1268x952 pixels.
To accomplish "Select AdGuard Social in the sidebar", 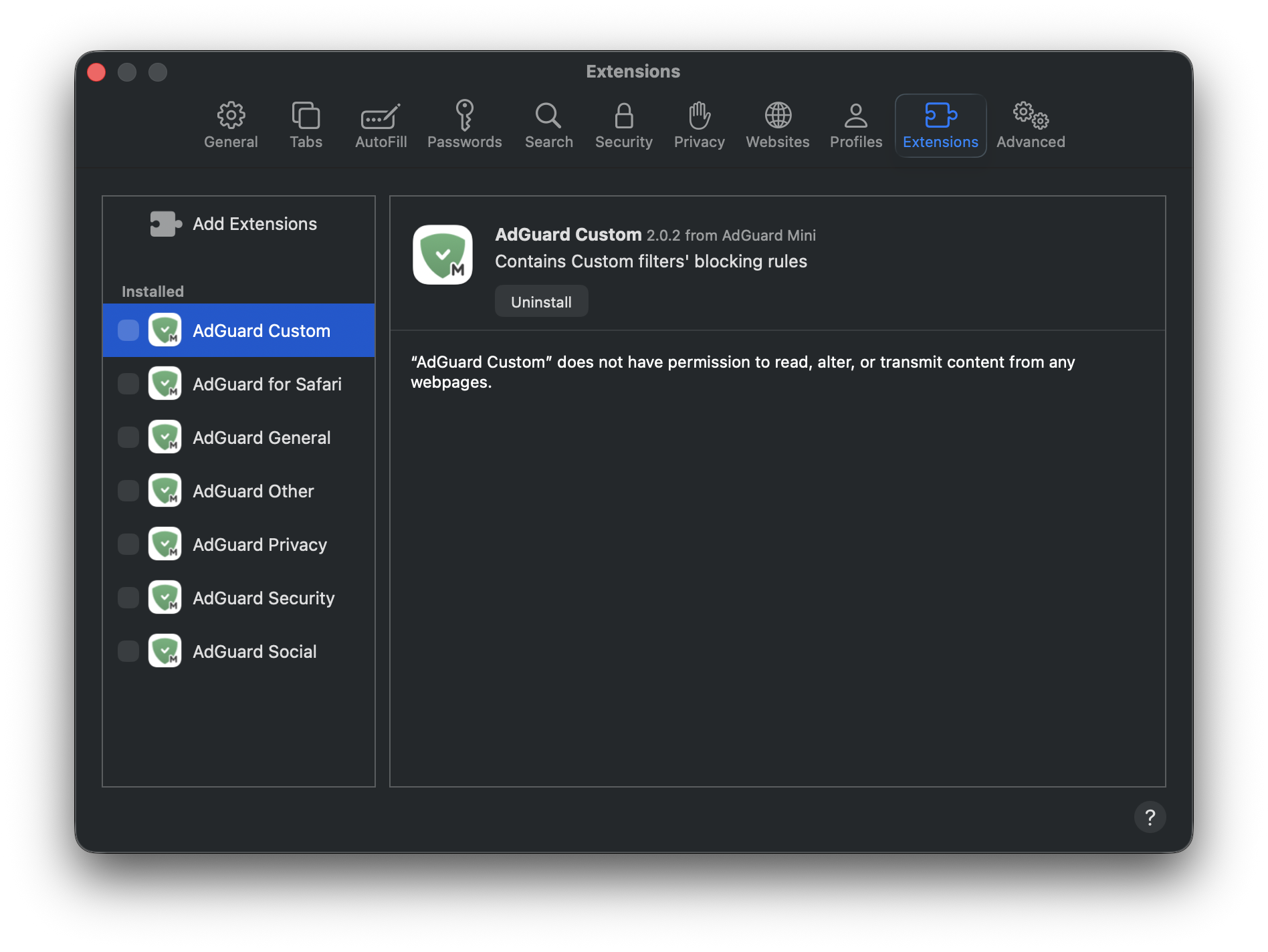I will pyautogui.click(x=254, y=651).
